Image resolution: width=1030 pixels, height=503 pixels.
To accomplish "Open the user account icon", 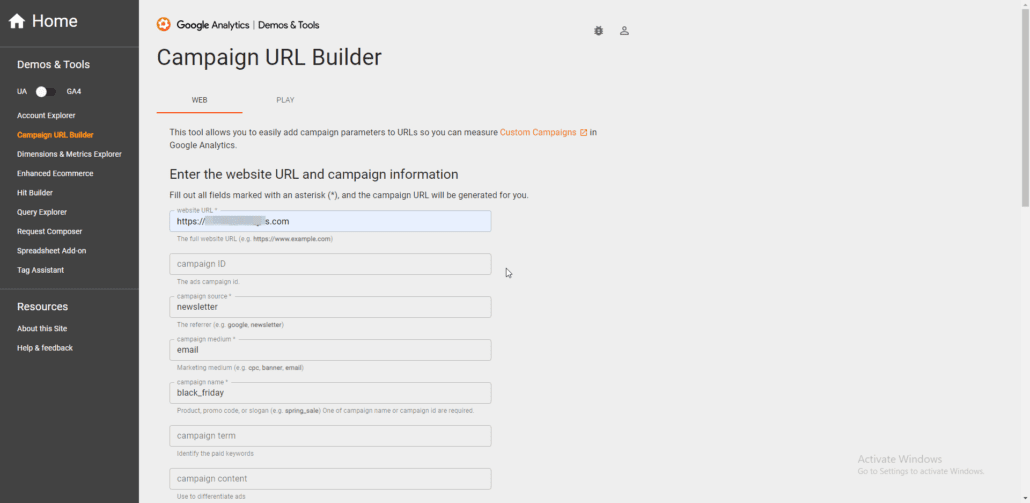I will click(625, 31).
